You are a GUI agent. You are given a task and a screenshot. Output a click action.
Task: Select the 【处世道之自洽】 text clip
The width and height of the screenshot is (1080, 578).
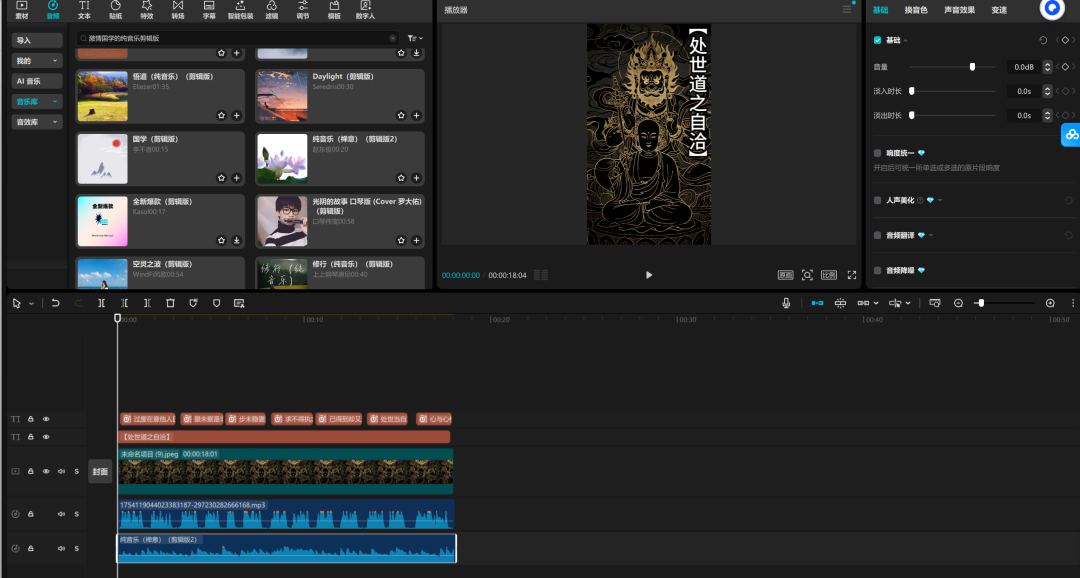(x=284, y=437)
